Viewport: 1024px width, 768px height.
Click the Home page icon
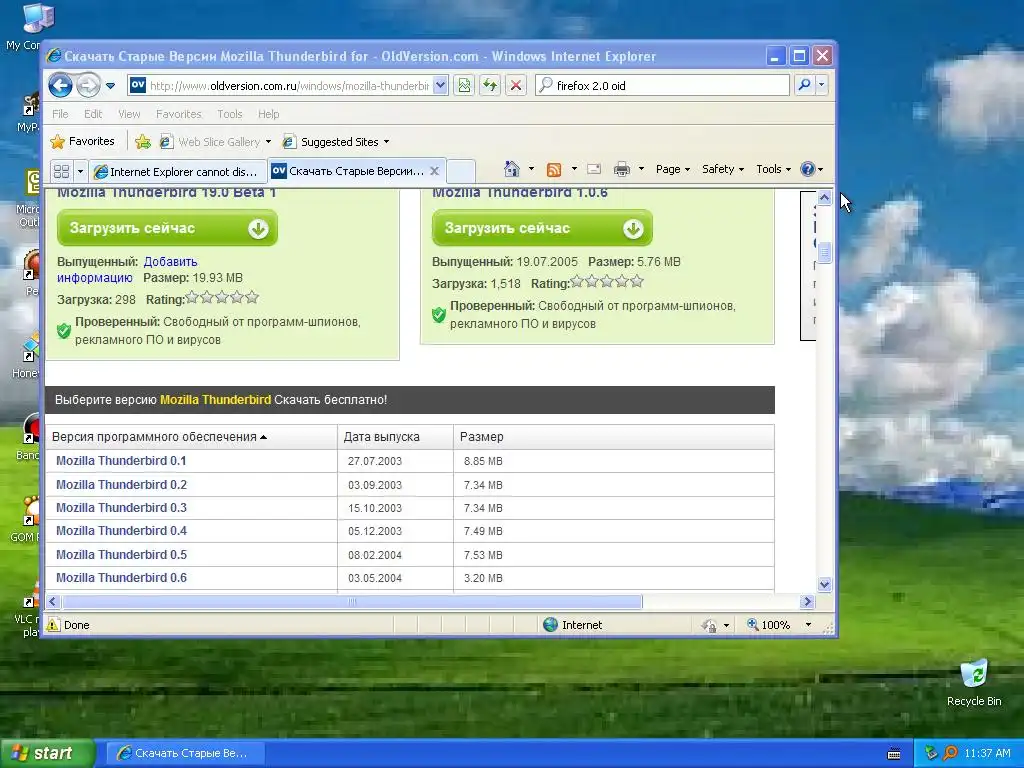click(512, 169)
